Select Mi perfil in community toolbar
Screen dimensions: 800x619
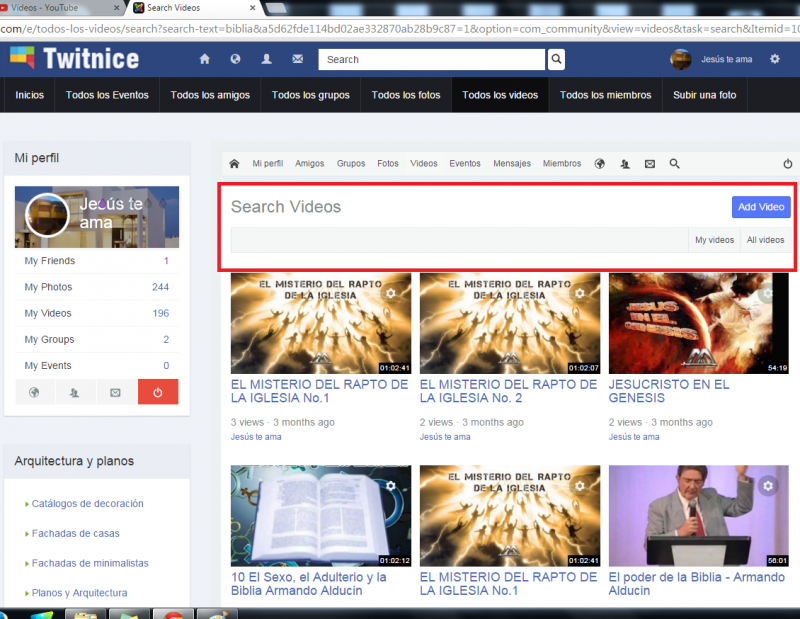268,163
